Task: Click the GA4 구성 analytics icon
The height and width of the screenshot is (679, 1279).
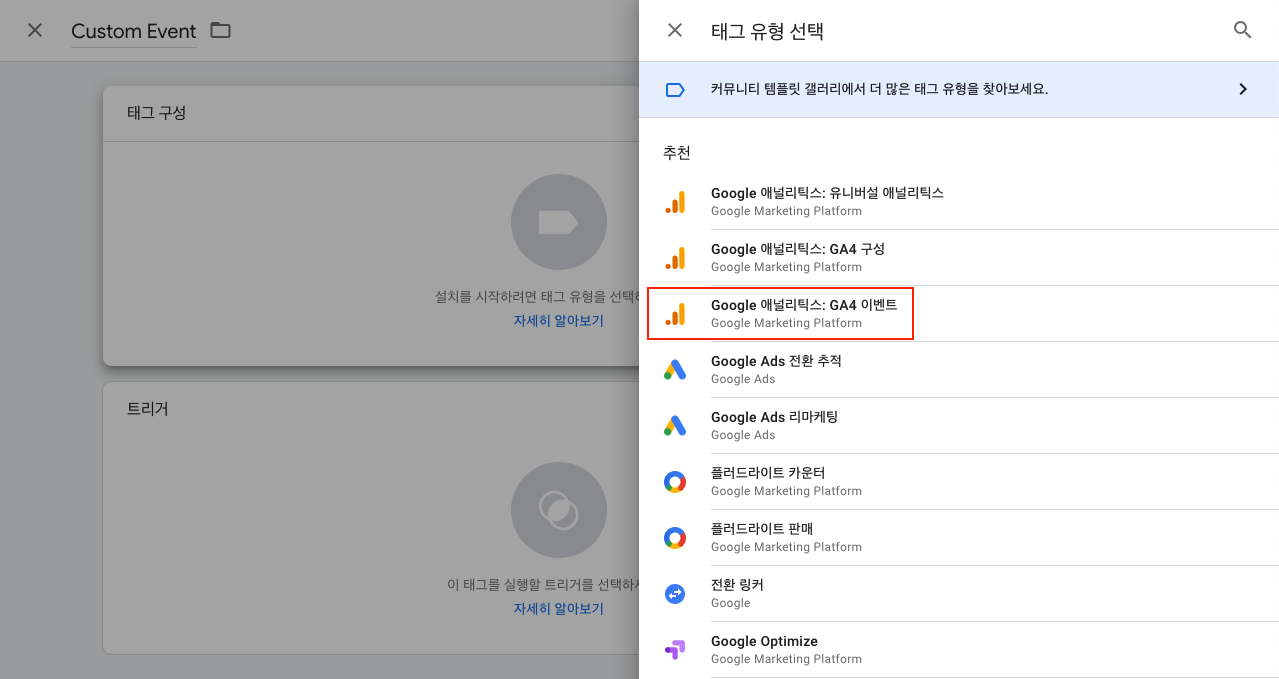Action: (675, 258)
